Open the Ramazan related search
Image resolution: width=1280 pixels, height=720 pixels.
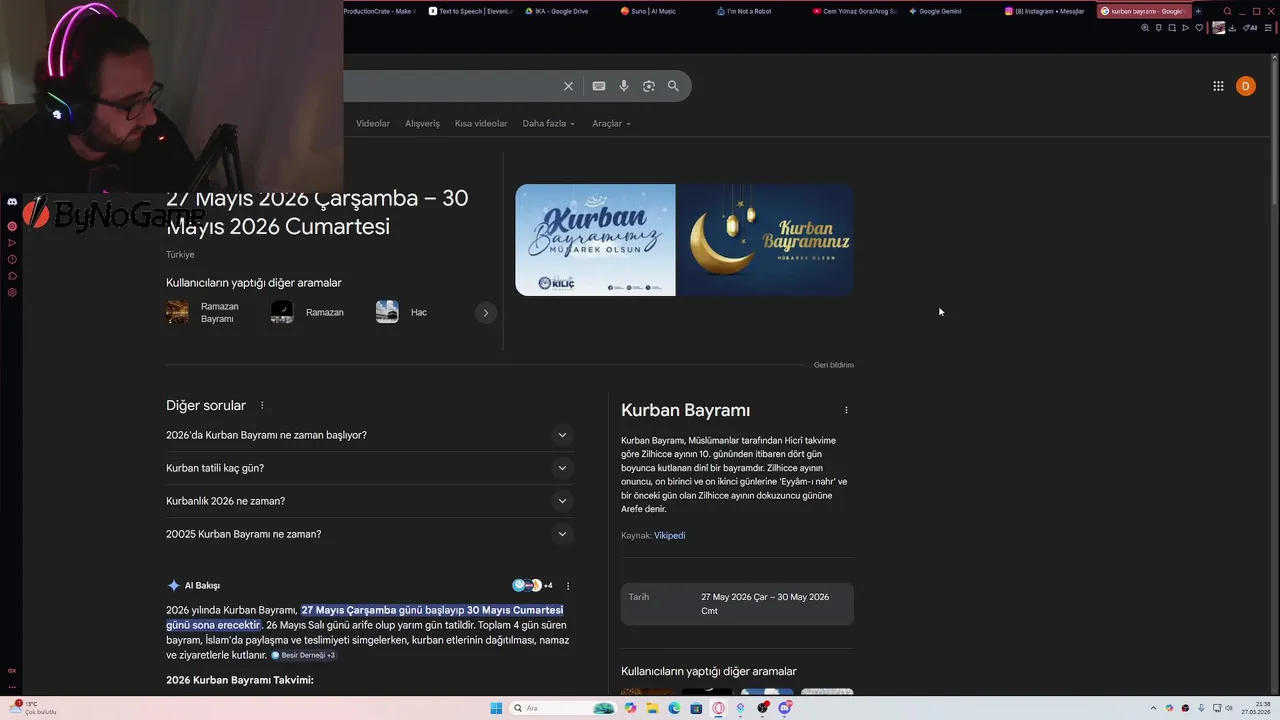tap(308, 313)
